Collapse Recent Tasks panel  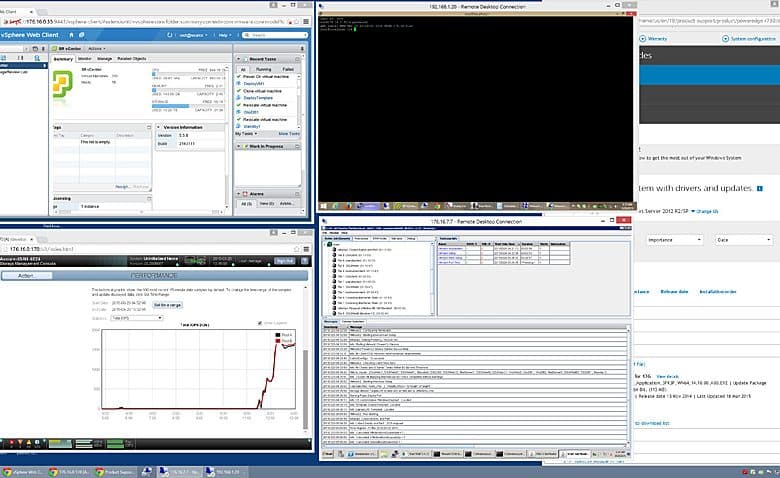coord(238,59)
